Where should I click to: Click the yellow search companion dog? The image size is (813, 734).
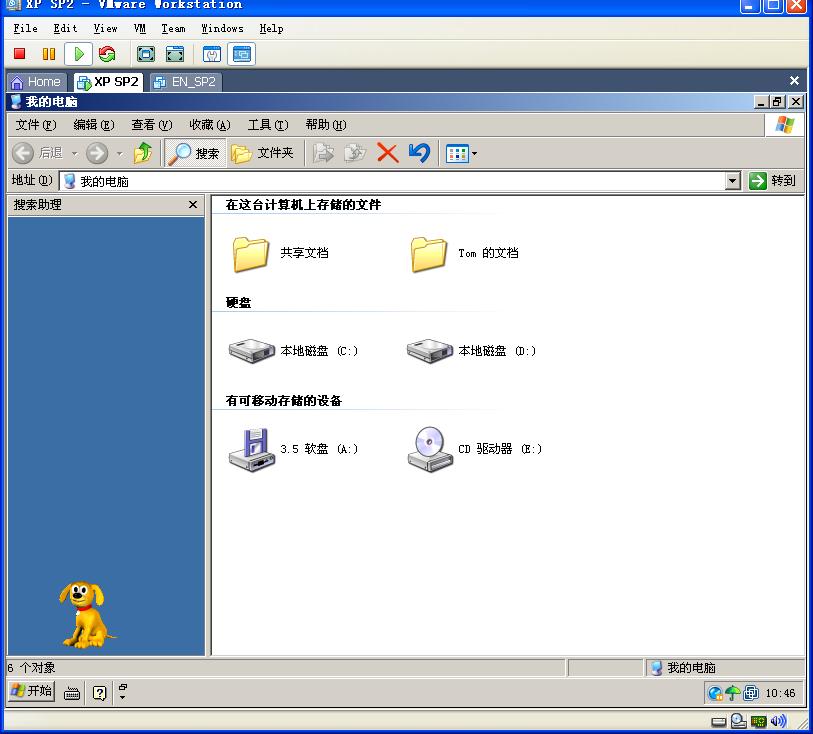tap(85, 615)
